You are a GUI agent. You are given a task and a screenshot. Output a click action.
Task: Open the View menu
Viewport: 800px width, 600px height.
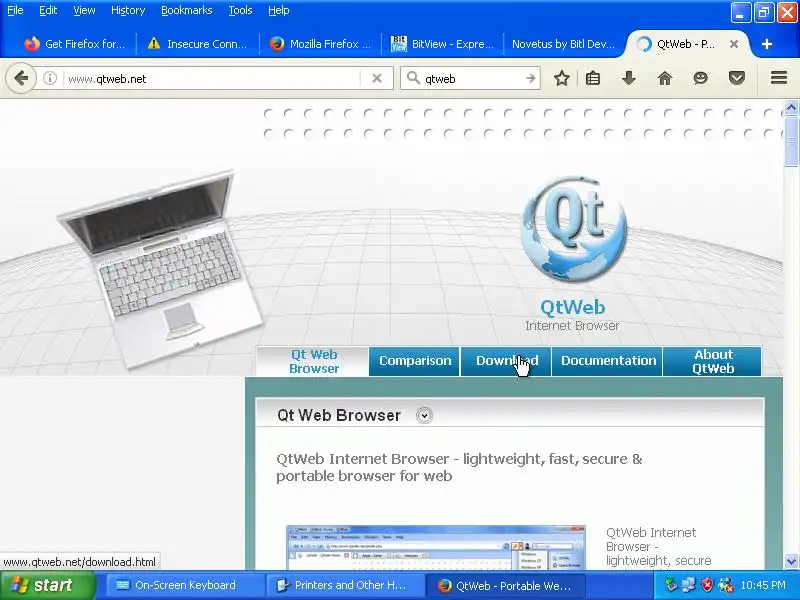coord(84,10)
